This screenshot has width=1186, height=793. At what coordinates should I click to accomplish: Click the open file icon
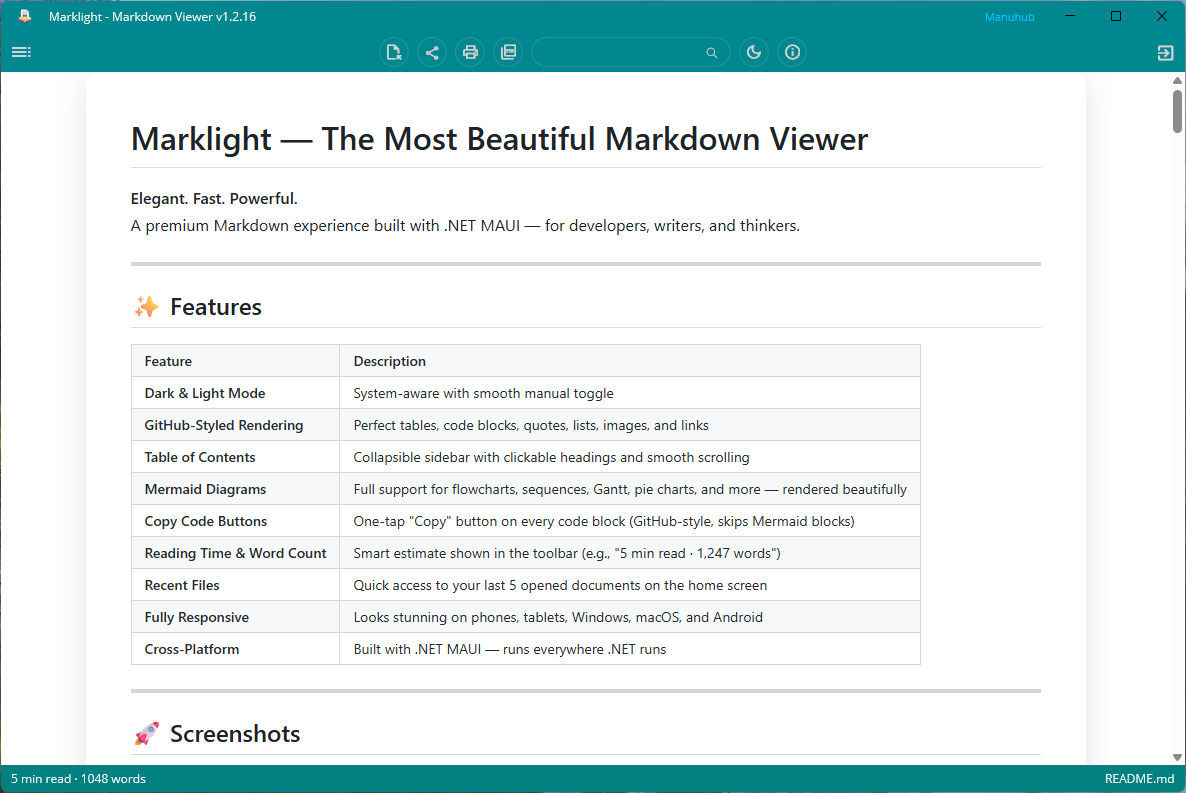click(394, 52)
